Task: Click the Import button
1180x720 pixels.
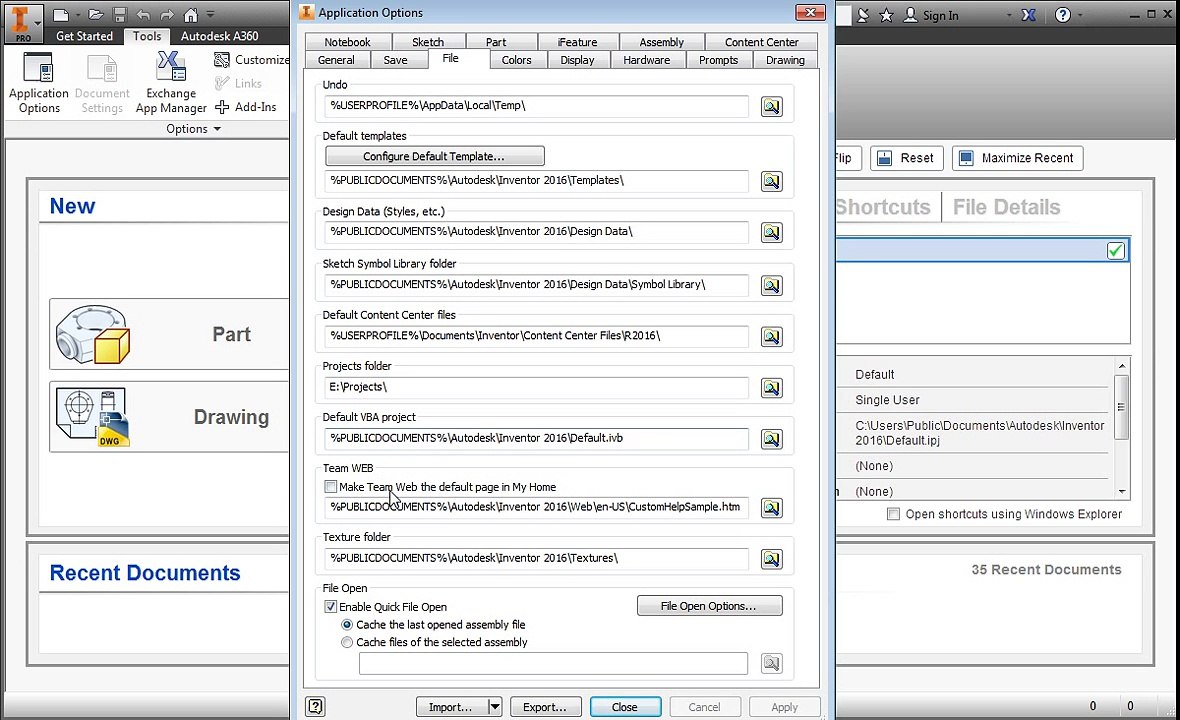Action: tap(451, 706)
